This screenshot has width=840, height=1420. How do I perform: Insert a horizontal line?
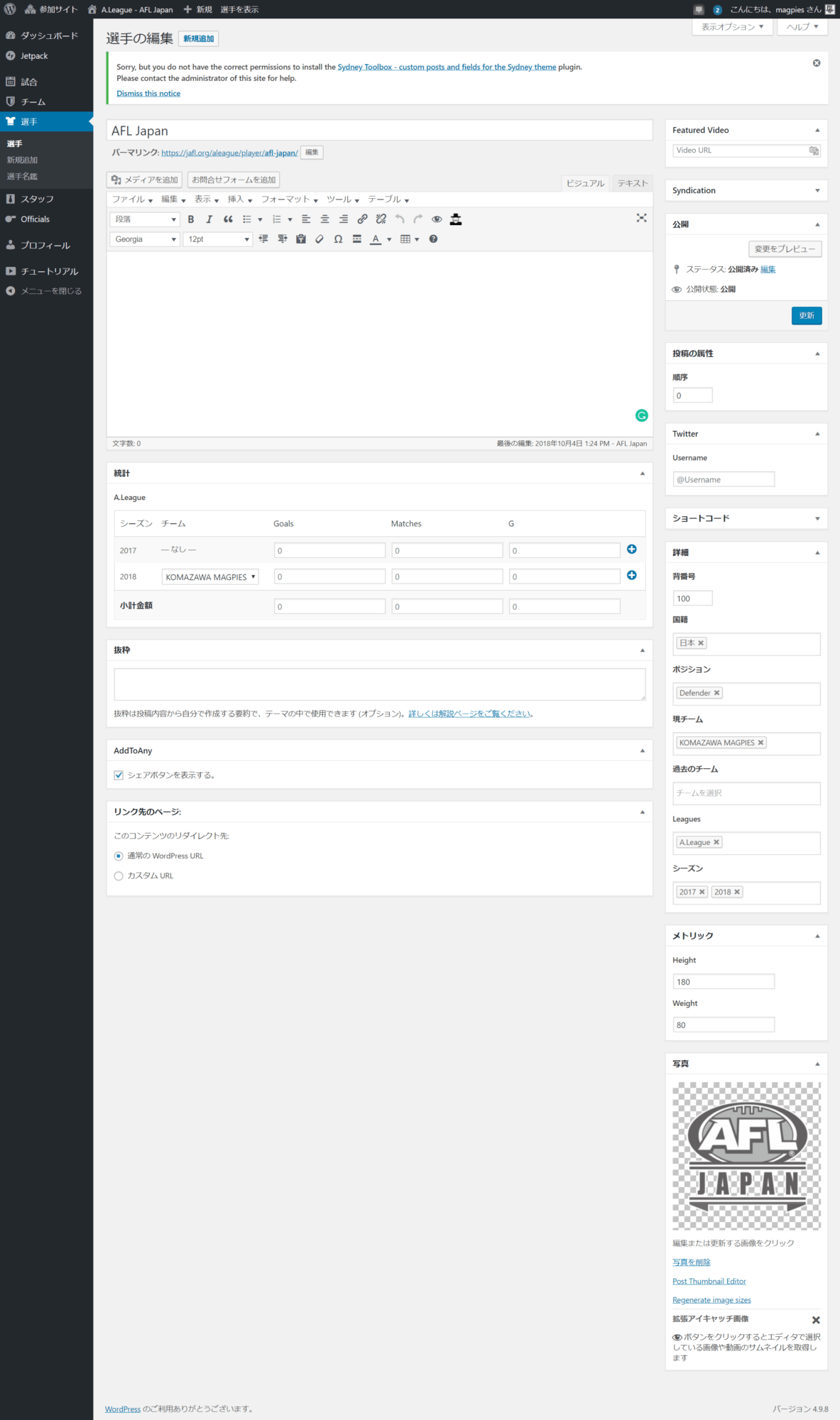[x=357, y=239]
